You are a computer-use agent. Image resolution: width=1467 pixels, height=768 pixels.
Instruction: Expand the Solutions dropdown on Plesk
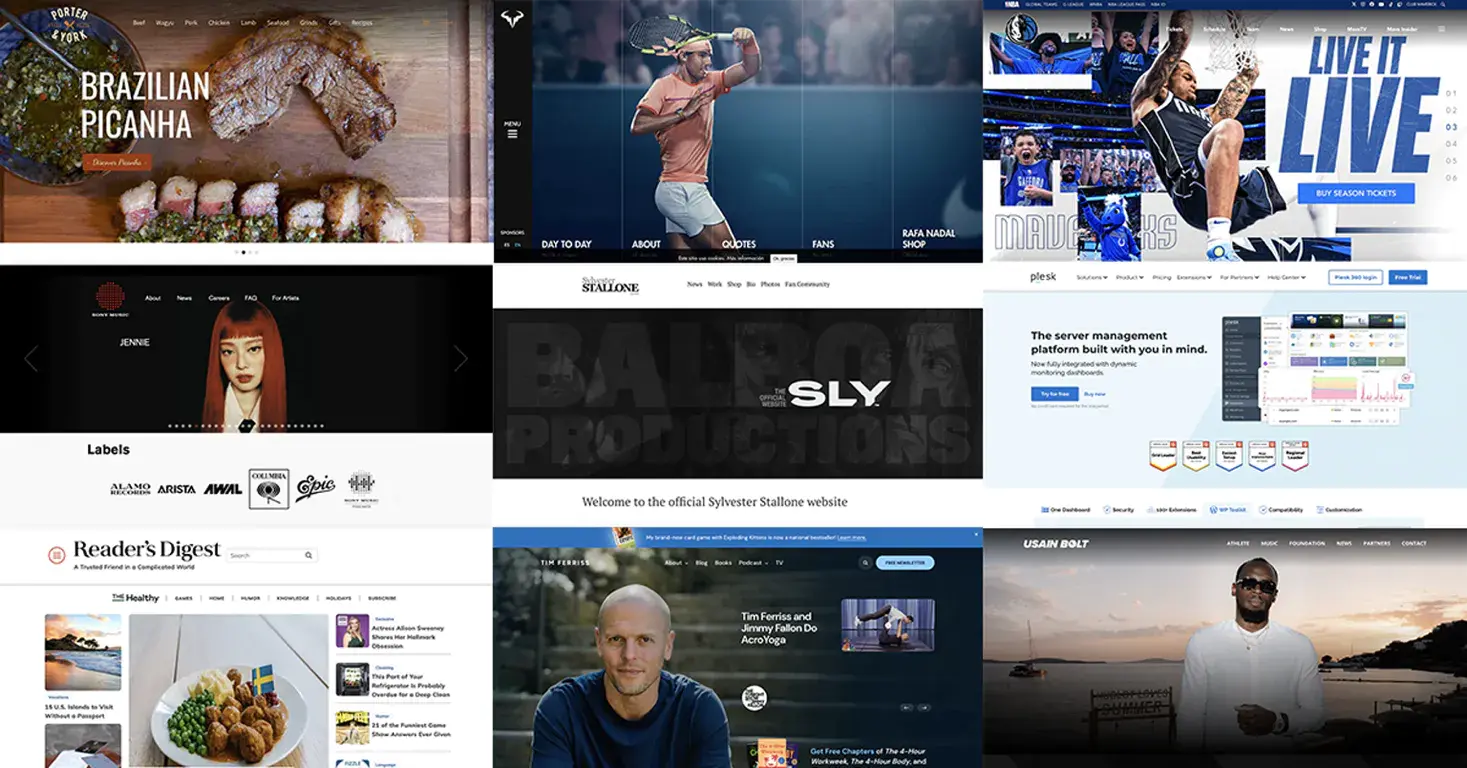click(1089, 277)
